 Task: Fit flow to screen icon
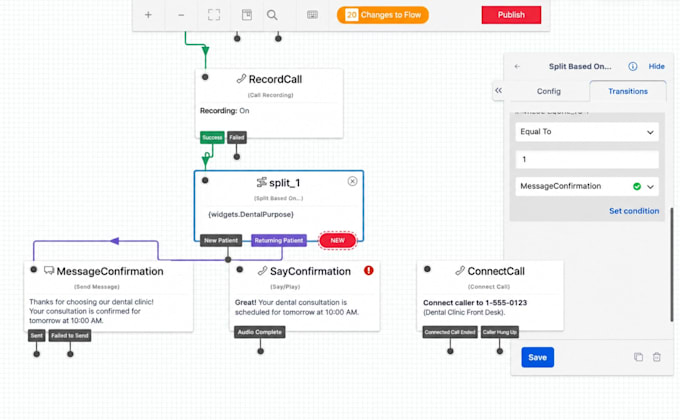(x=214, y=15)
